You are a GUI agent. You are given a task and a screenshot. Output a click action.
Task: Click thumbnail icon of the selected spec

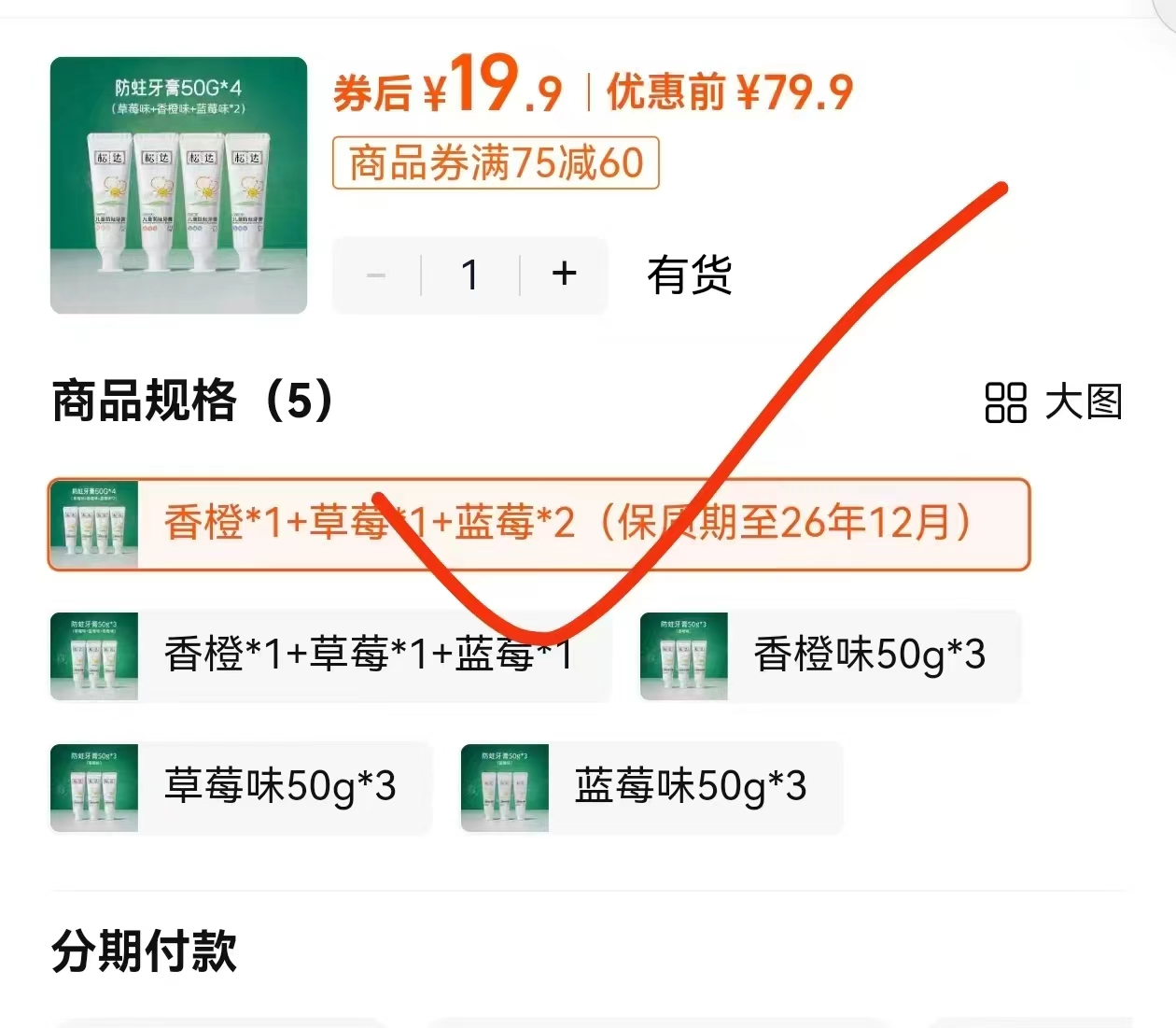[x=94, y=524]
